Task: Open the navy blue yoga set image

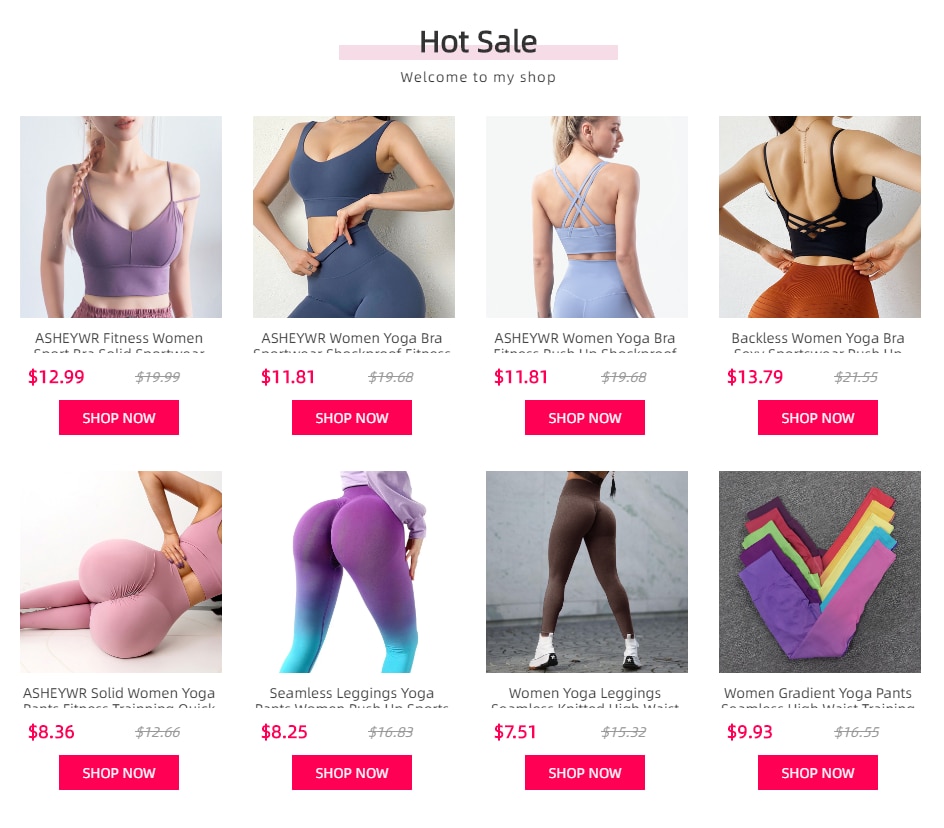Action: coord(353,217)
